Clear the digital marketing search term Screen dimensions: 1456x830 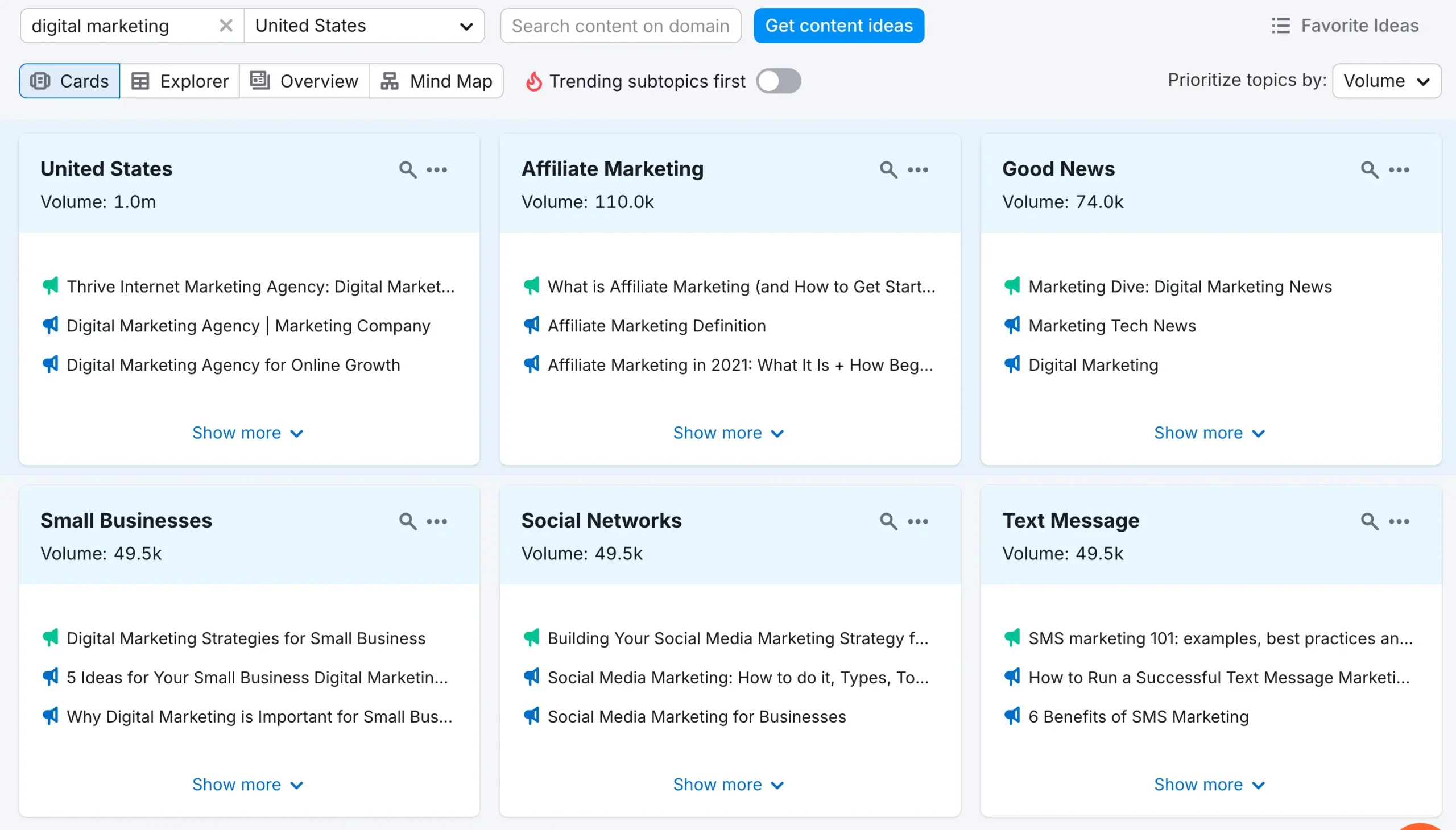(226, 26)
